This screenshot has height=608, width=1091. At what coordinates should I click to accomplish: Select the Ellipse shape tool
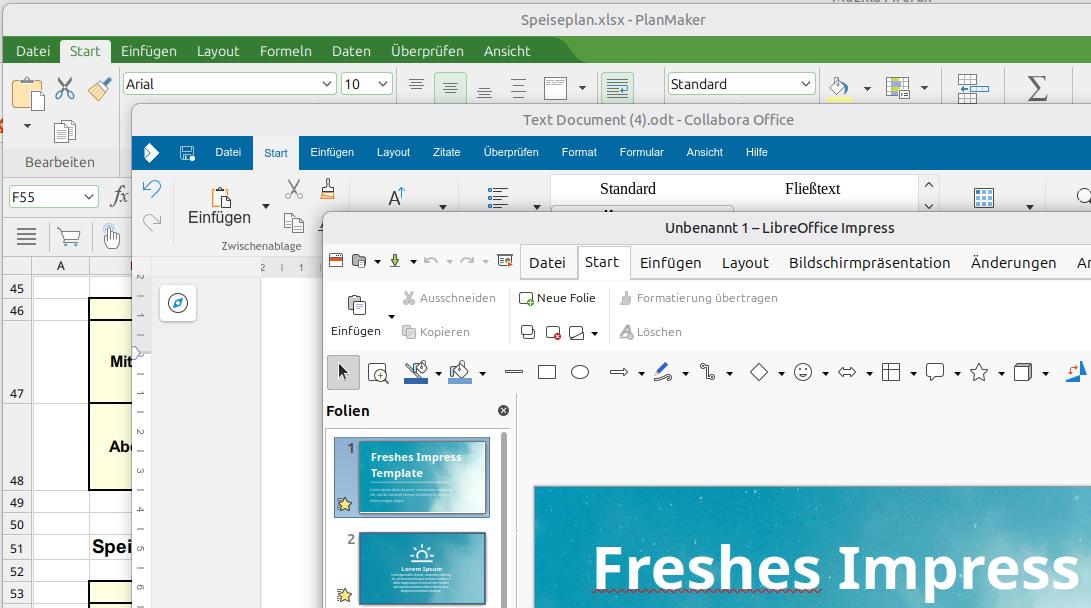[x=580, y=372]
